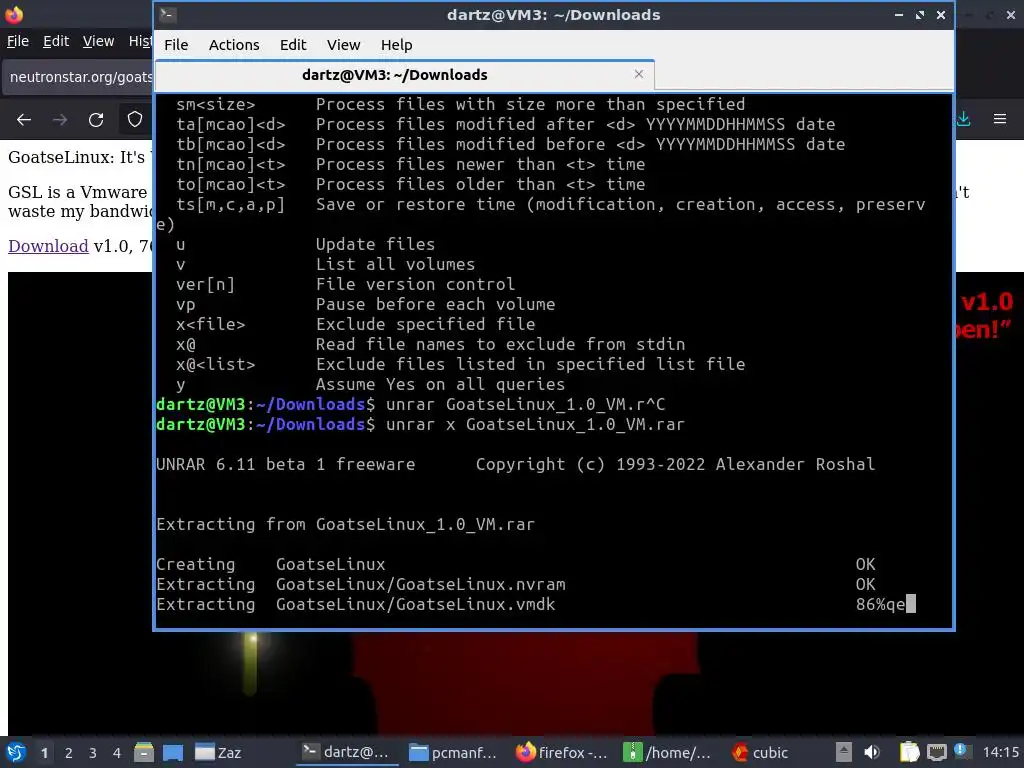Open the clipboard tray icon
1024x768 pixels.
[x=909, y=752]
